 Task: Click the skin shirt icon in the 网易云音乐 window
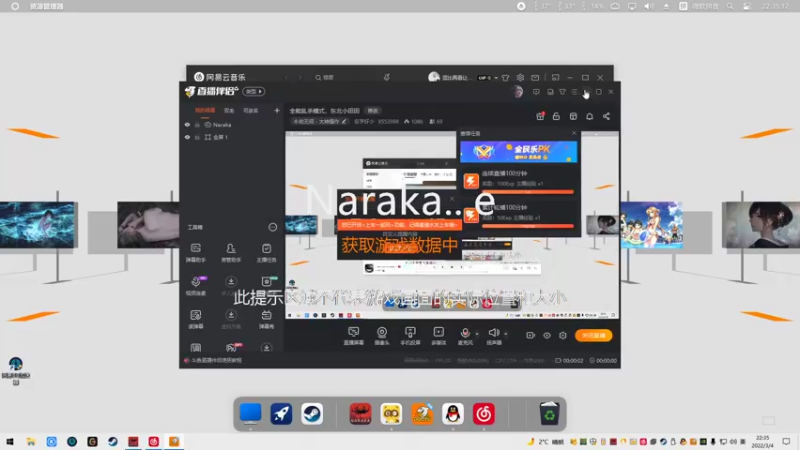[x=506, y=78]
